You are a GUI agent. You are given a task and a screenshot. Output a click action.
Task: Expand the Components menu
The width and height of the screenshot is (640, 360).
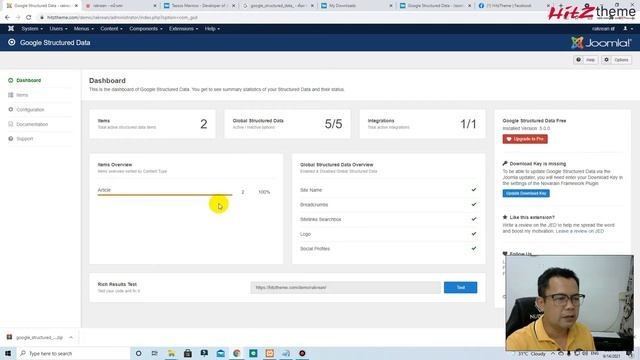146,29
